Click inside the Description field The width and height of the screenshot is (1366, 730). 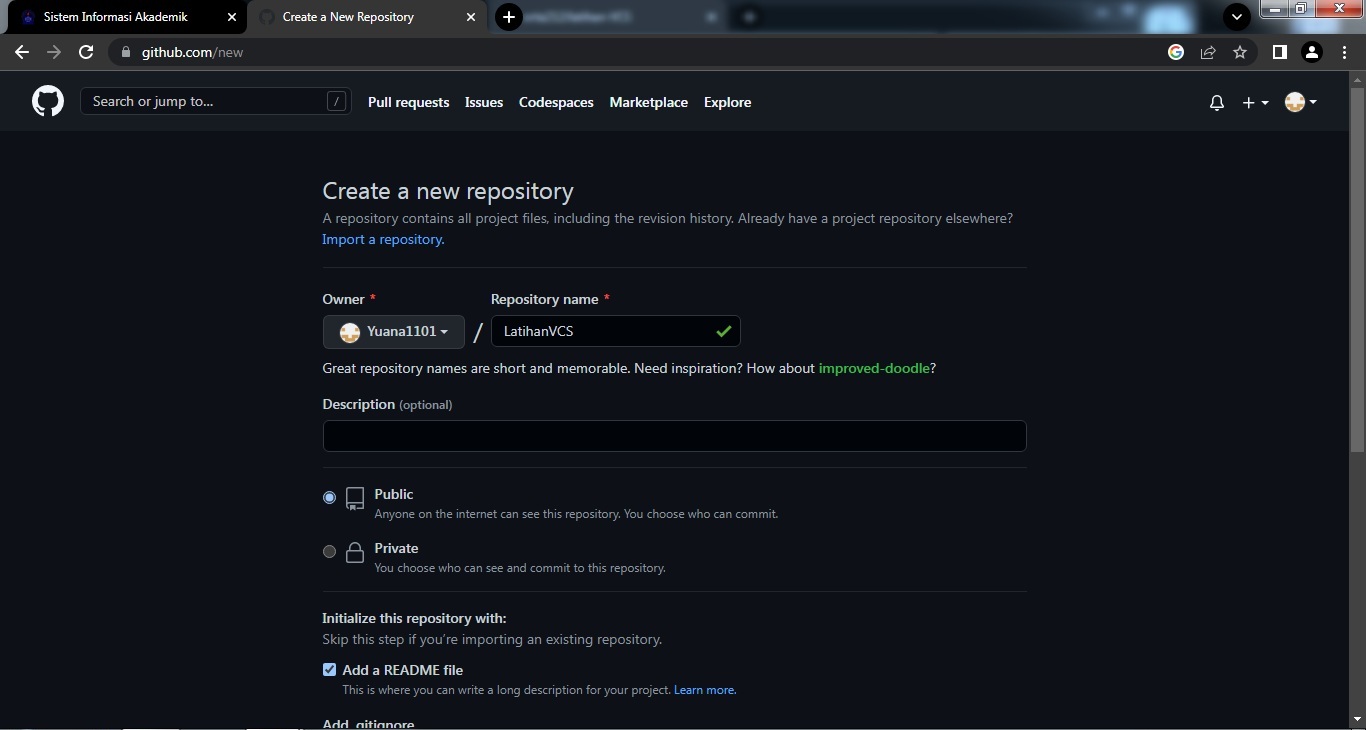tap(674, 437)
